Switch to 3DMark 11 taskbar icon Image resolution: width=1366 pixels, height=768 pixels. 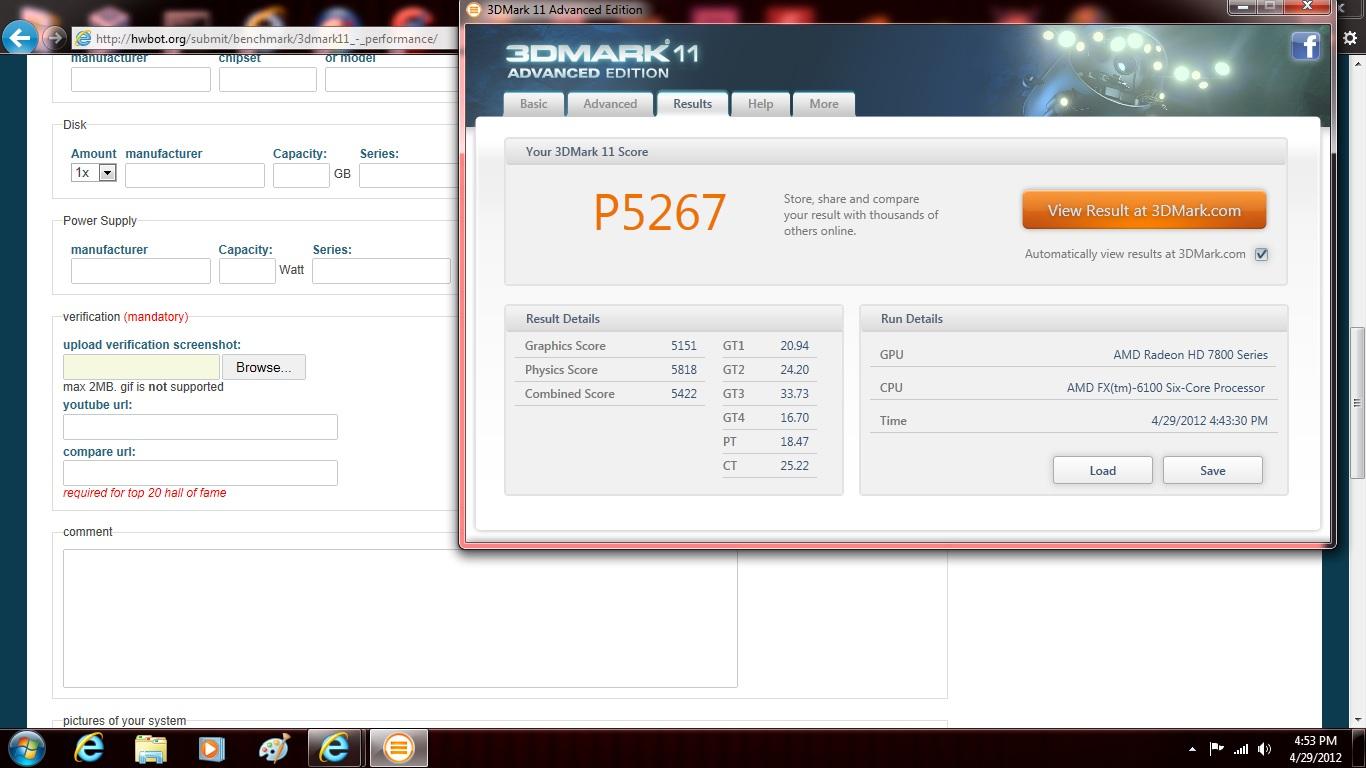tap(398, 748)
